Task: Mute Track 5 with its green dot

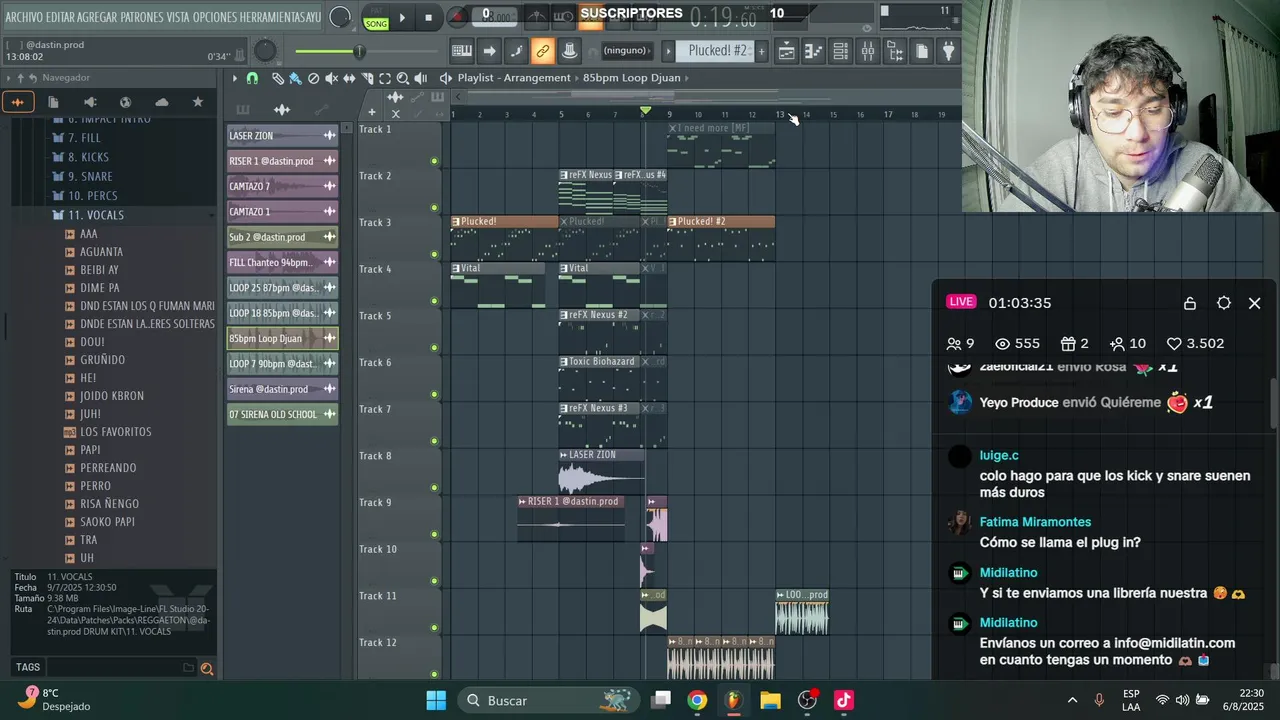Action: pos(434,348)
